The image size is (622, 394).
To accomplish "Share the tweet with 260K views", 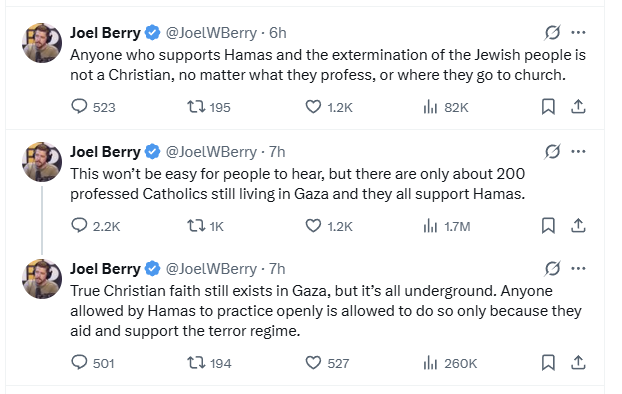I will tap(578, 363).
